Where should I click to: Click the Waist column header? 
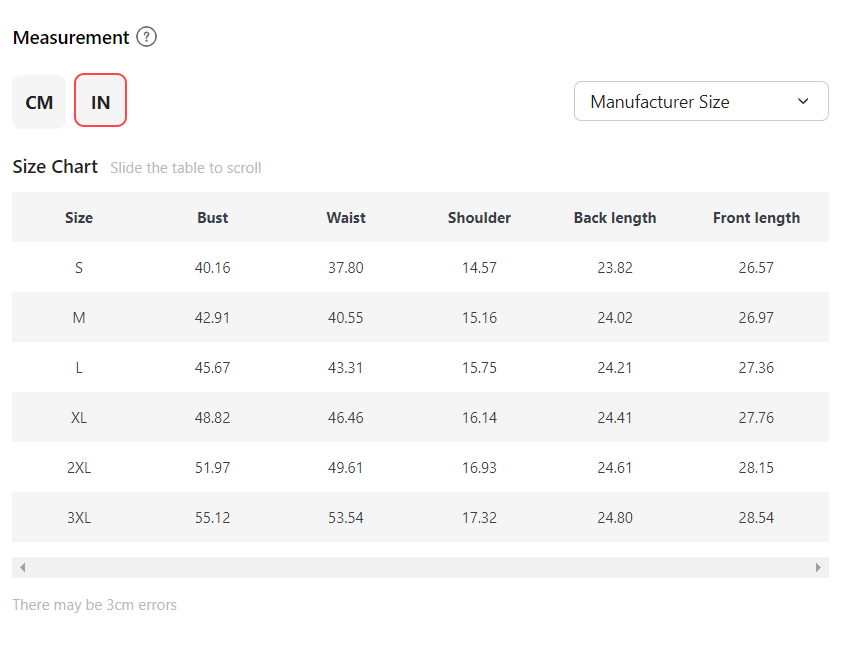click(346, 218)
